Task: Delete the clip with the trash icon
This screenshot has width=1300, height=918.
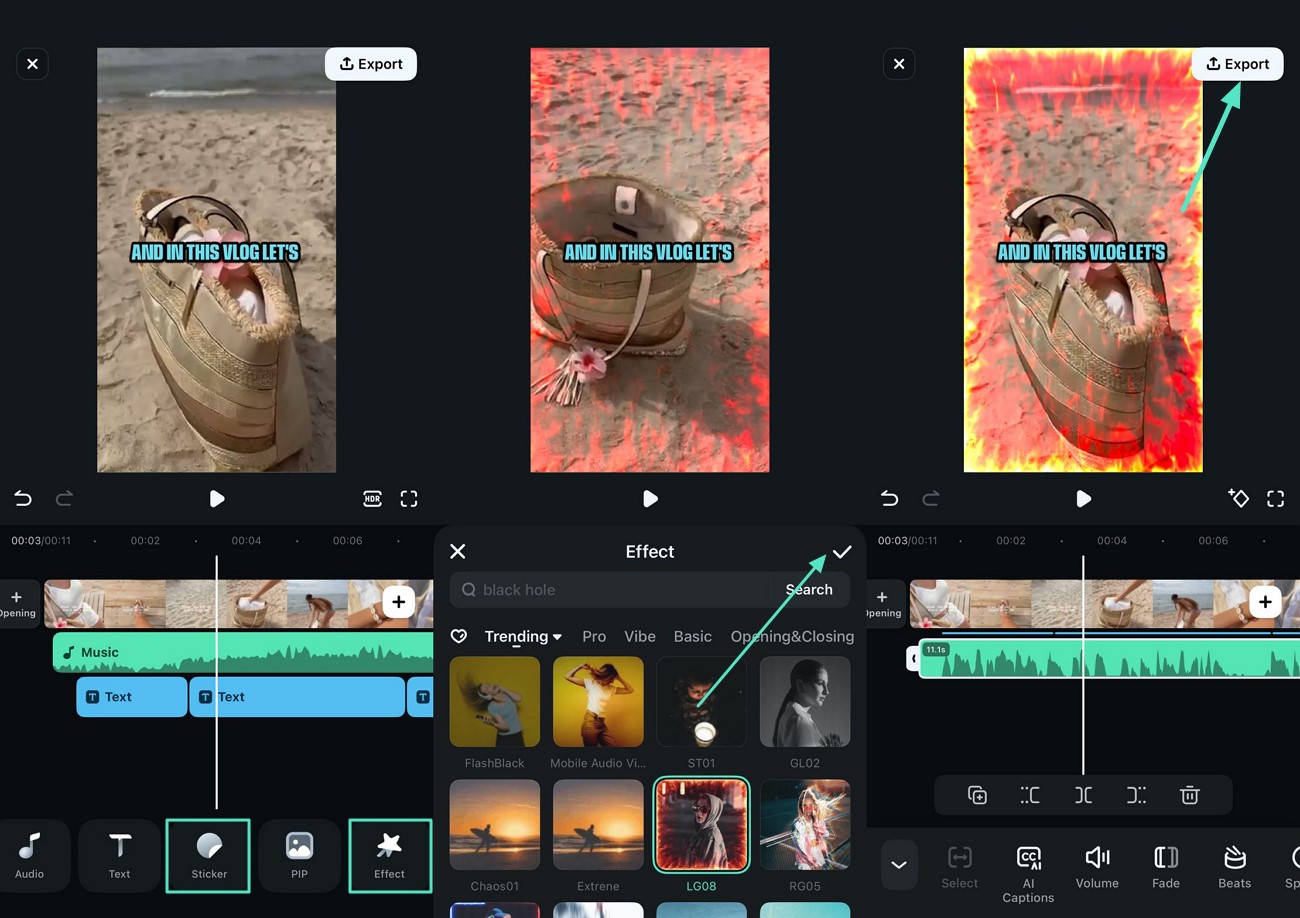Action: coord(1189,795)
